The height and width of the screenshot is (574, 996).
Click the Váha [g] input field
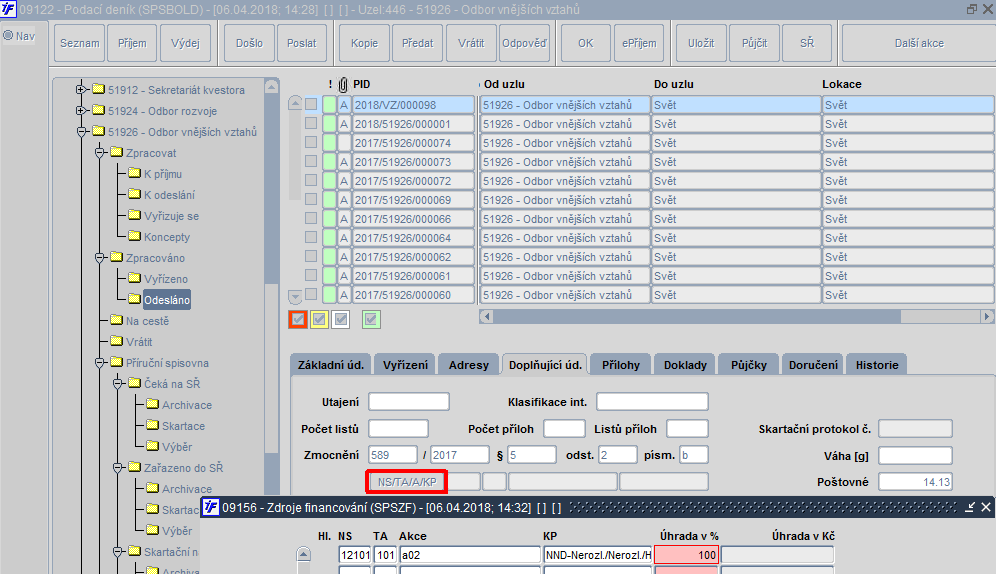point(915,455)
